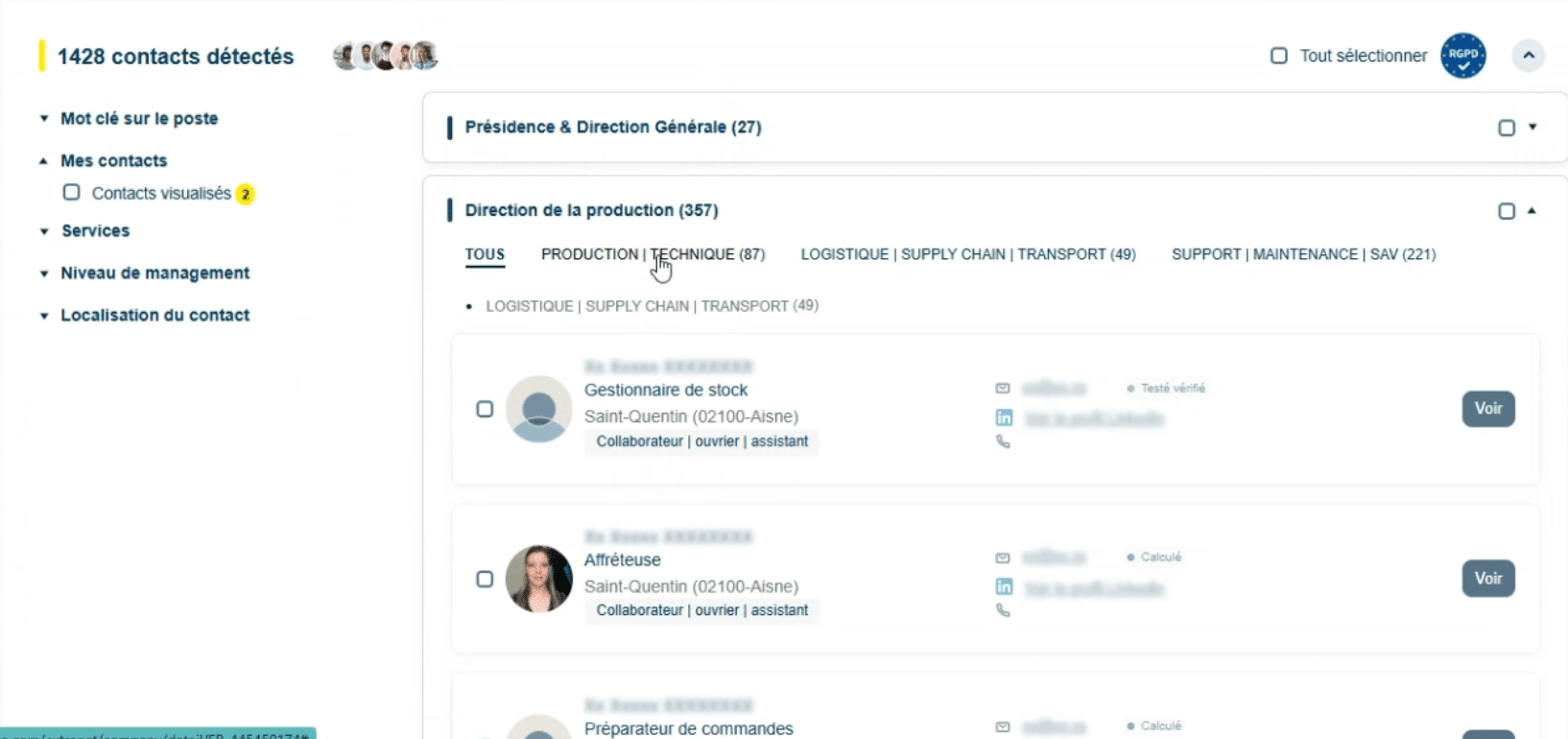Switch to SUPPORT | MAINTENANCE | SAV (221) tab
The image size is (1568, 739).
(1304, 254)
